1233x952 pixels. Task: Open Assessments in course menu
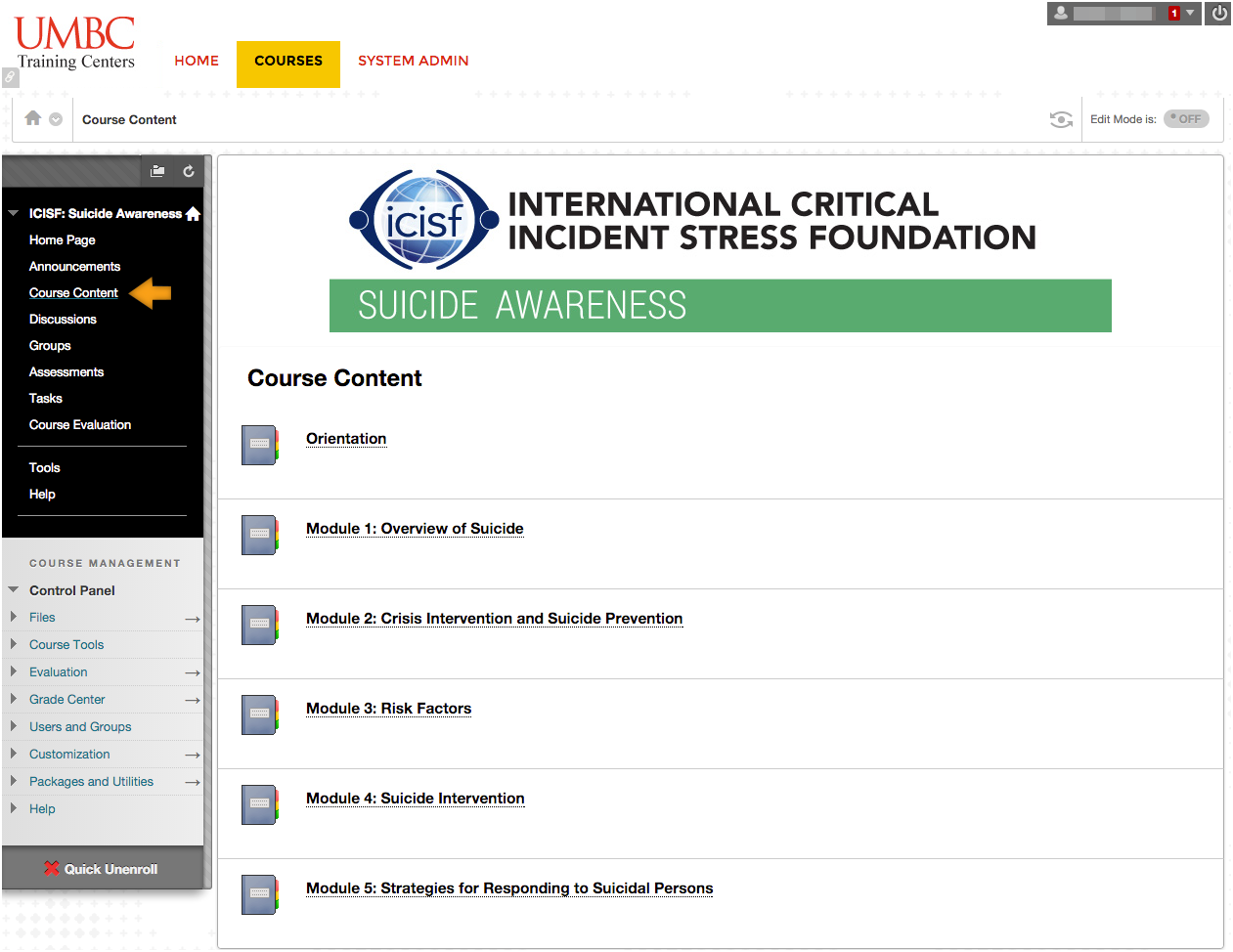(66, 371)
